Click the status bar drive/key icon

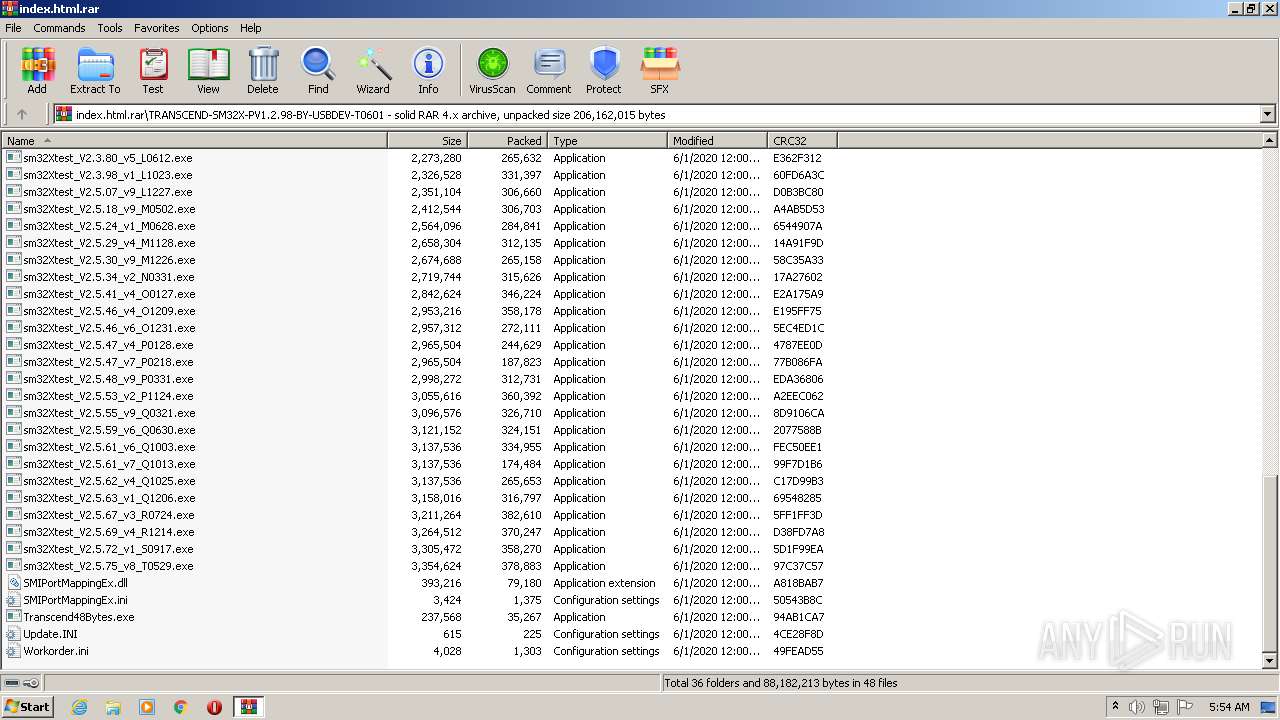pos(21,683)
